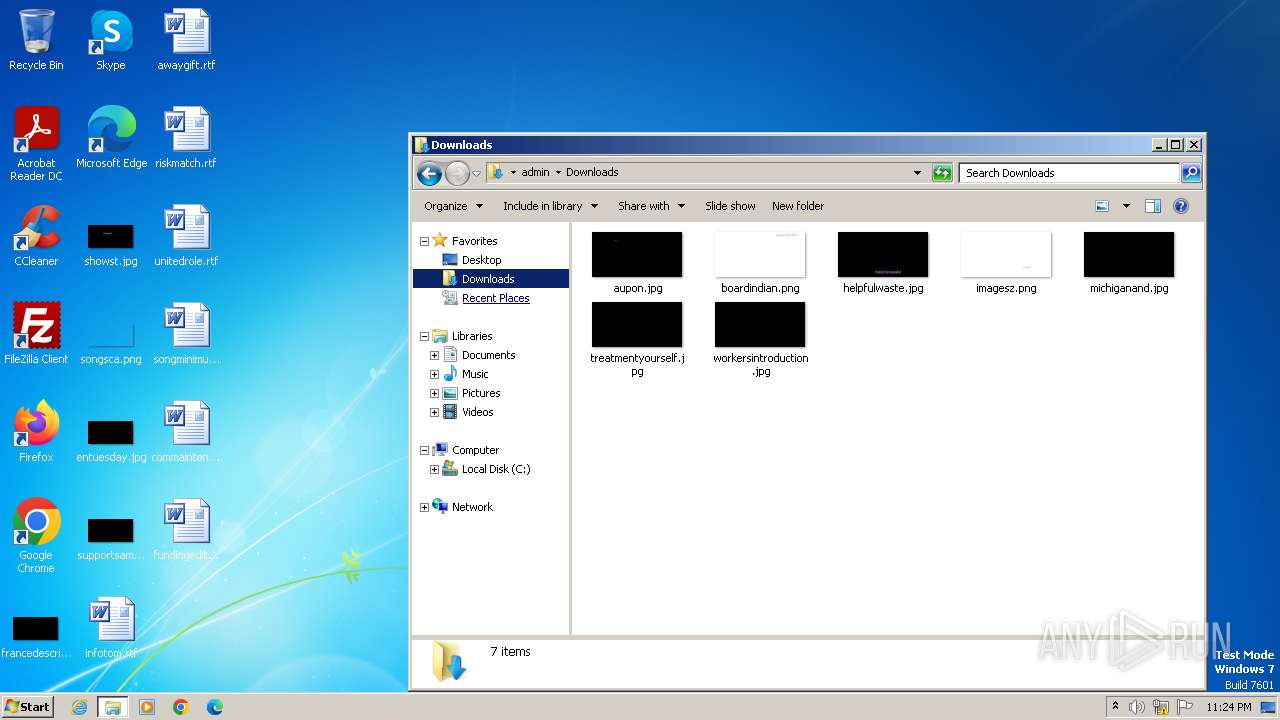Select Desktop under Favorites
Viewport: 1280px width, 720px height.
(x=481, y=260)
